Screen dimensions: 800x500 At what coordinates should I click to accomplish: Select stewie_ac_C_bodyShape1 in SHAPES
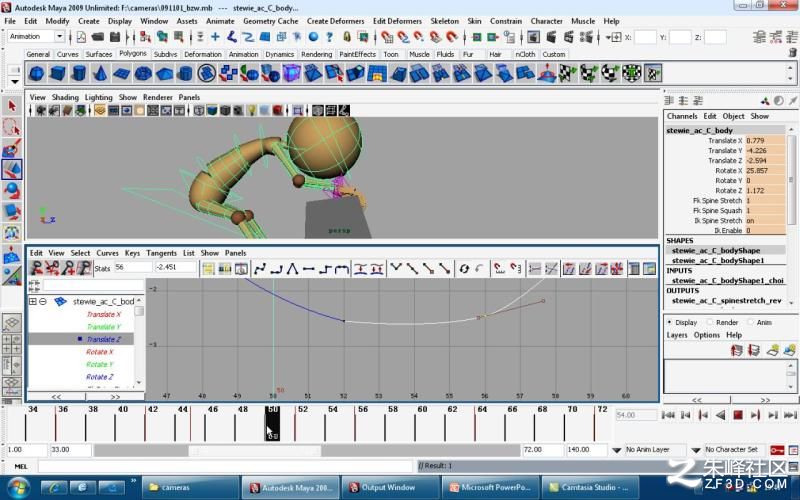(718, 261)
